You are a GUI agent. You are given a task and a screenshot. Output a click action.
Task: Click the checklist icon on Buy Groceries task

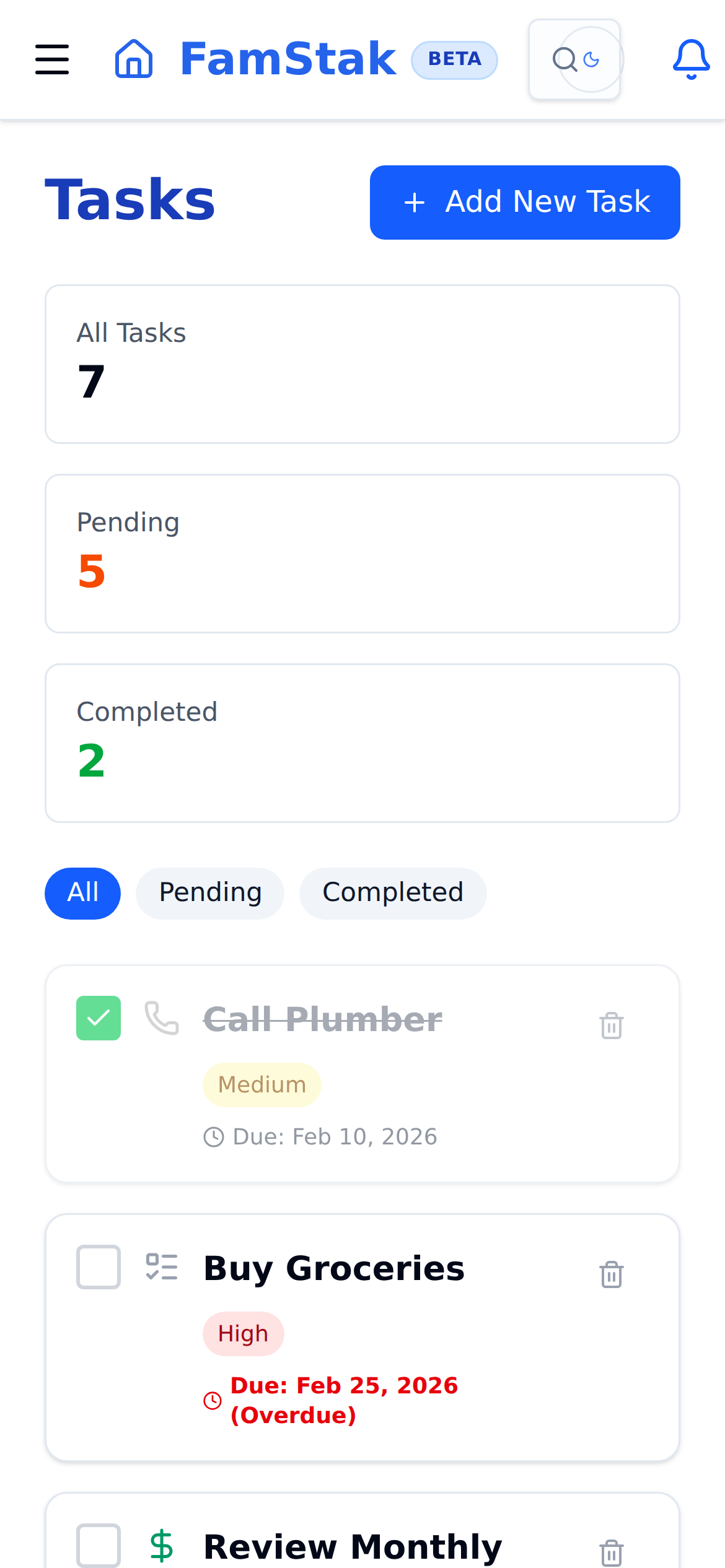pos(162,1269)
